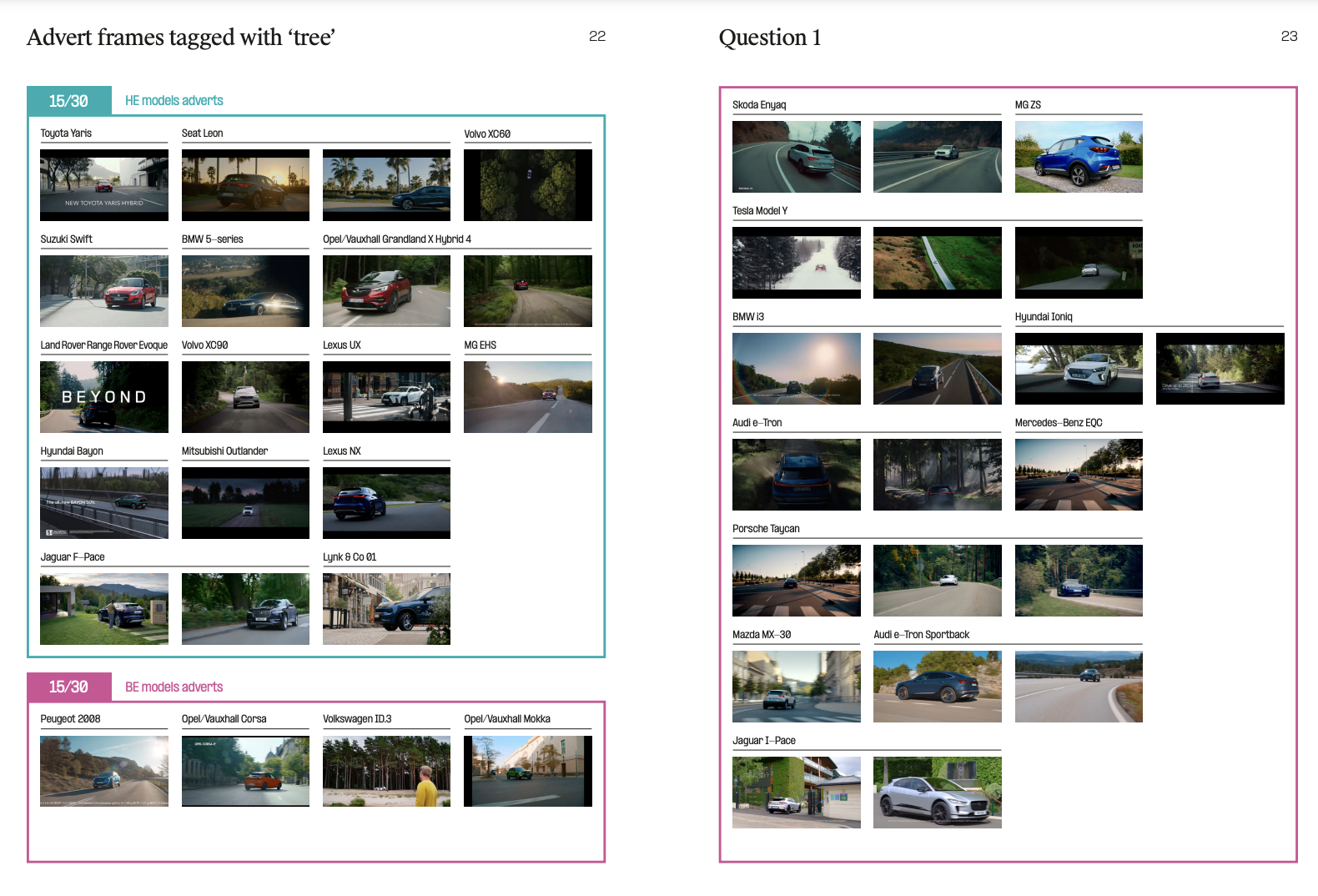Click the Skoda Enyaq label

coord(759,105)
